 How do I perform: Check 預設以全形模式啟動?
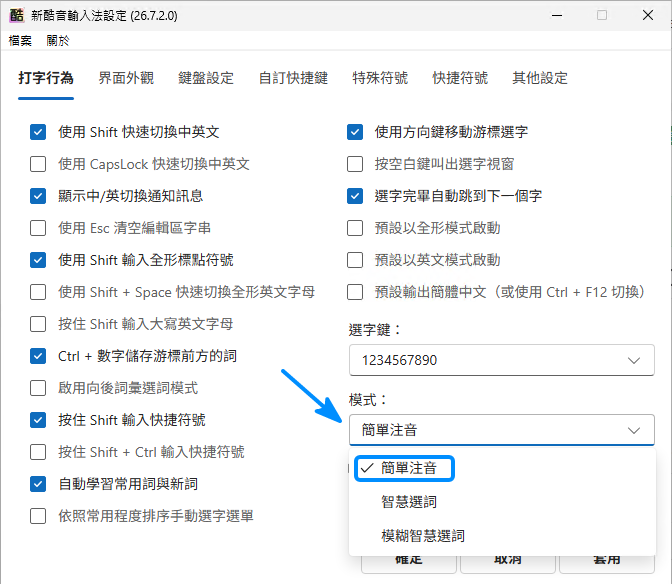(355, 228)
